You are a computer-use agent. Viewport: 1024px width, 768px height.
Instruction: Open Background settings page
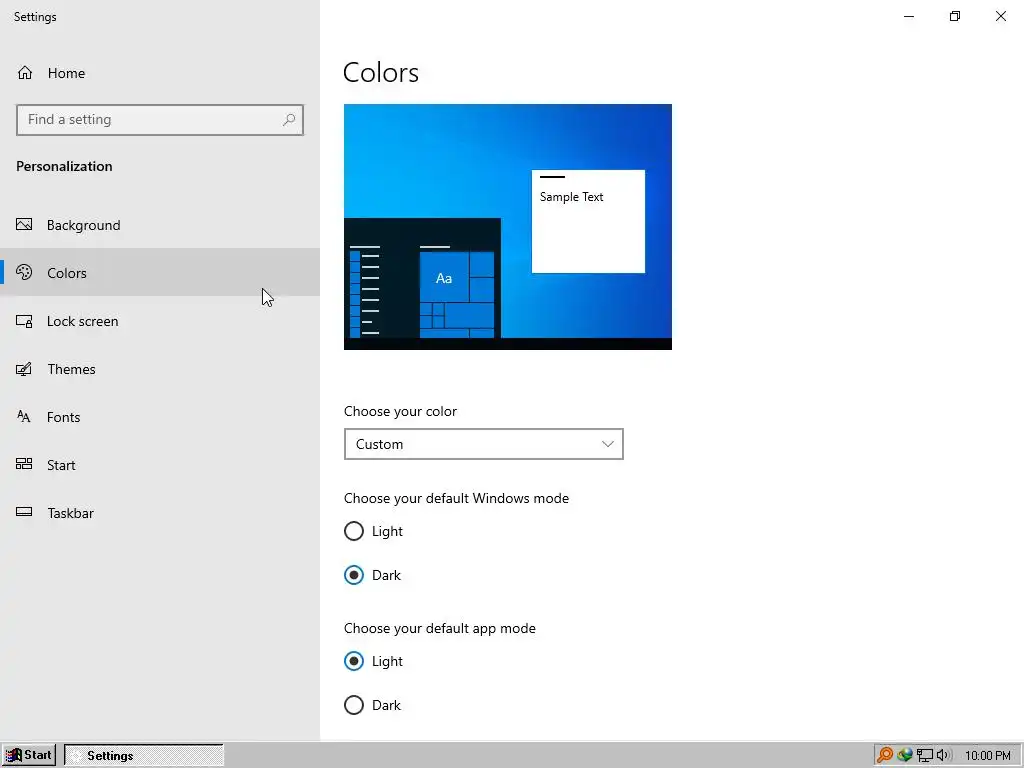click(160, 225)
